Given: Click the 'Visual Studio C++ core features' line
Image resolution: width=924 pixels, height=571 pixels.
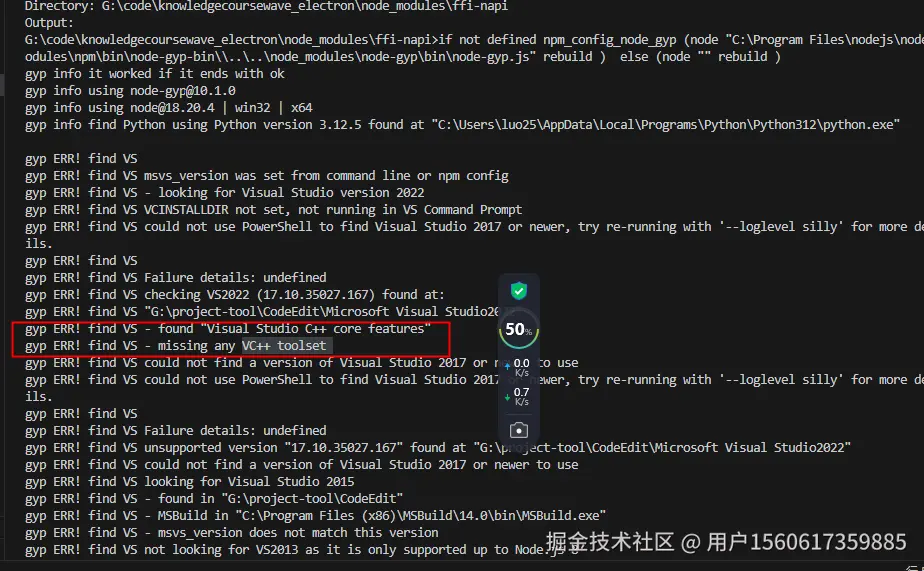Looking at the screenshot, I should (x=228, y=328).
